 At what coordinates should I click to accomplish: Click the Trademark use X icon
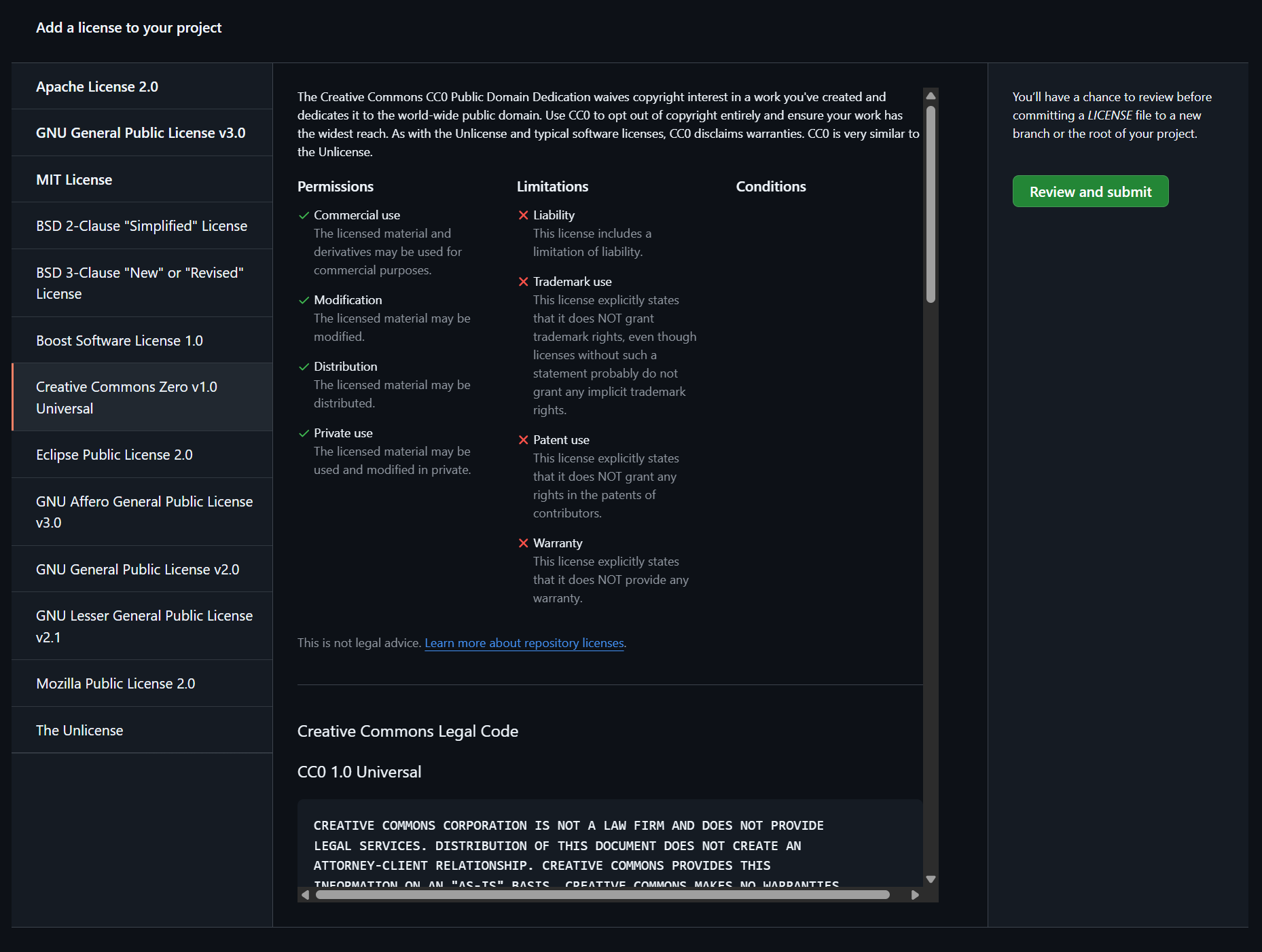pyautogui.click(x=524, y=282)
